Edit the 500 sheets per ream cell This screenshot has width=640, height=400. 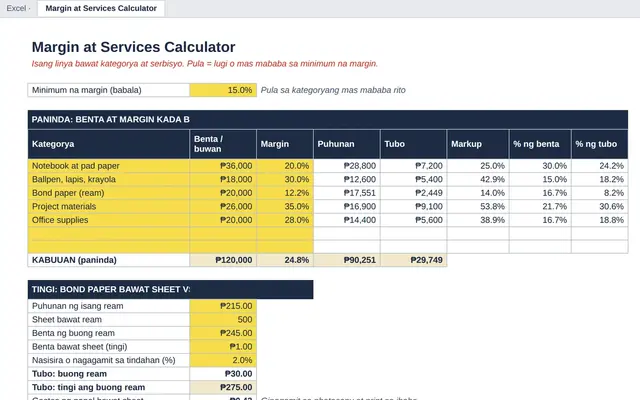(223, 320)
